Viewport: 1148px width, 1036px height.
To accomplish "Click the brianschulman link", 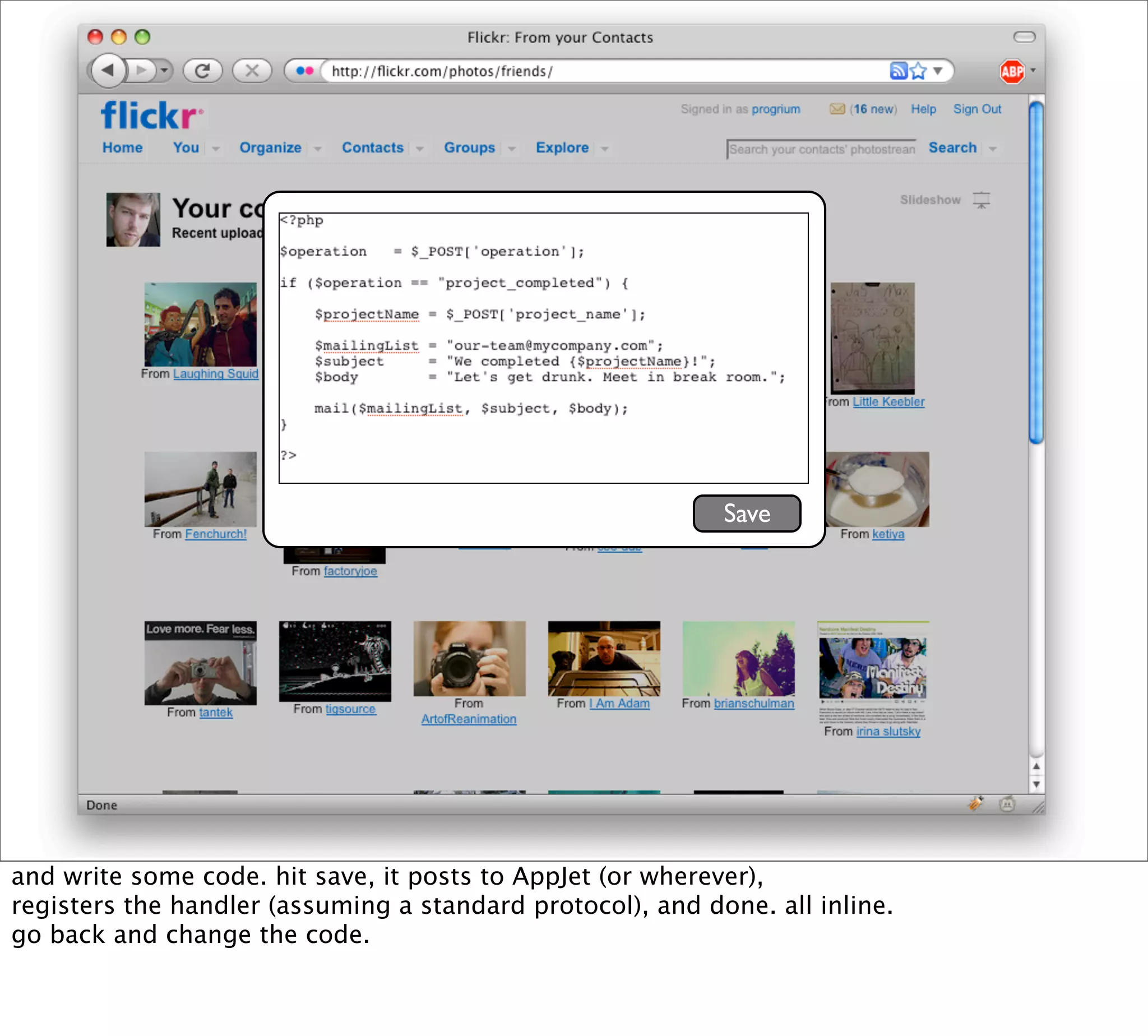I will click(754, 703).
